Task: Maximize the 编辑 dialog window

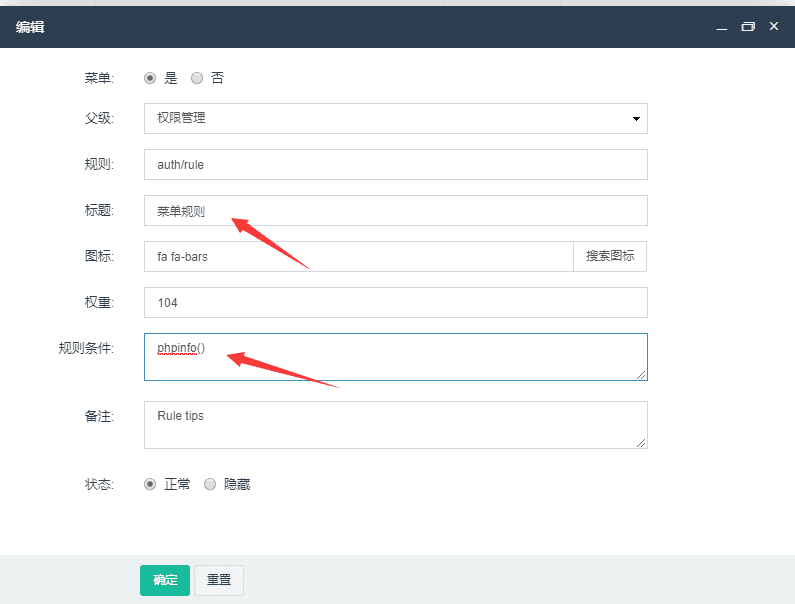Action: pyautogui.click(x=747, y=27)
